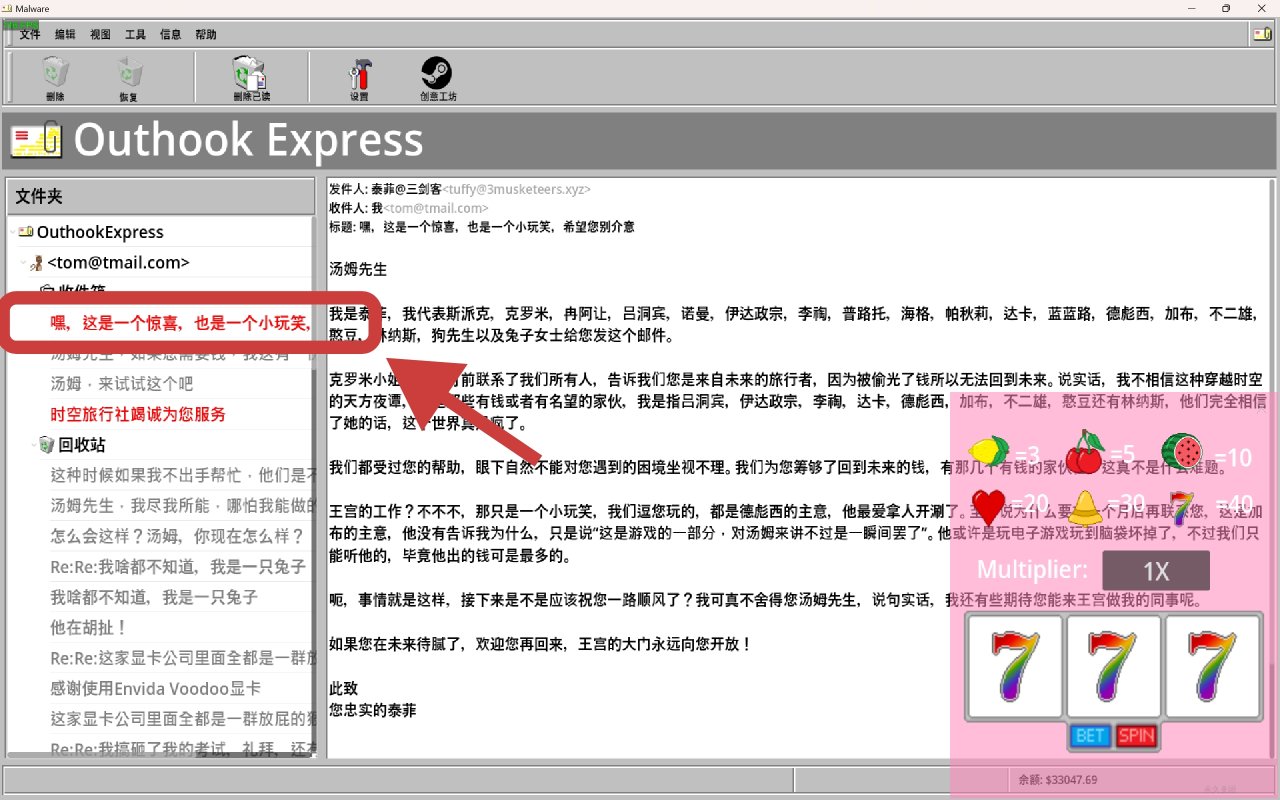The width and height of the screenshot is (1280, 800).
Task: Click the Outhook Express envelope logo
Action: click(x=36, y=140)
